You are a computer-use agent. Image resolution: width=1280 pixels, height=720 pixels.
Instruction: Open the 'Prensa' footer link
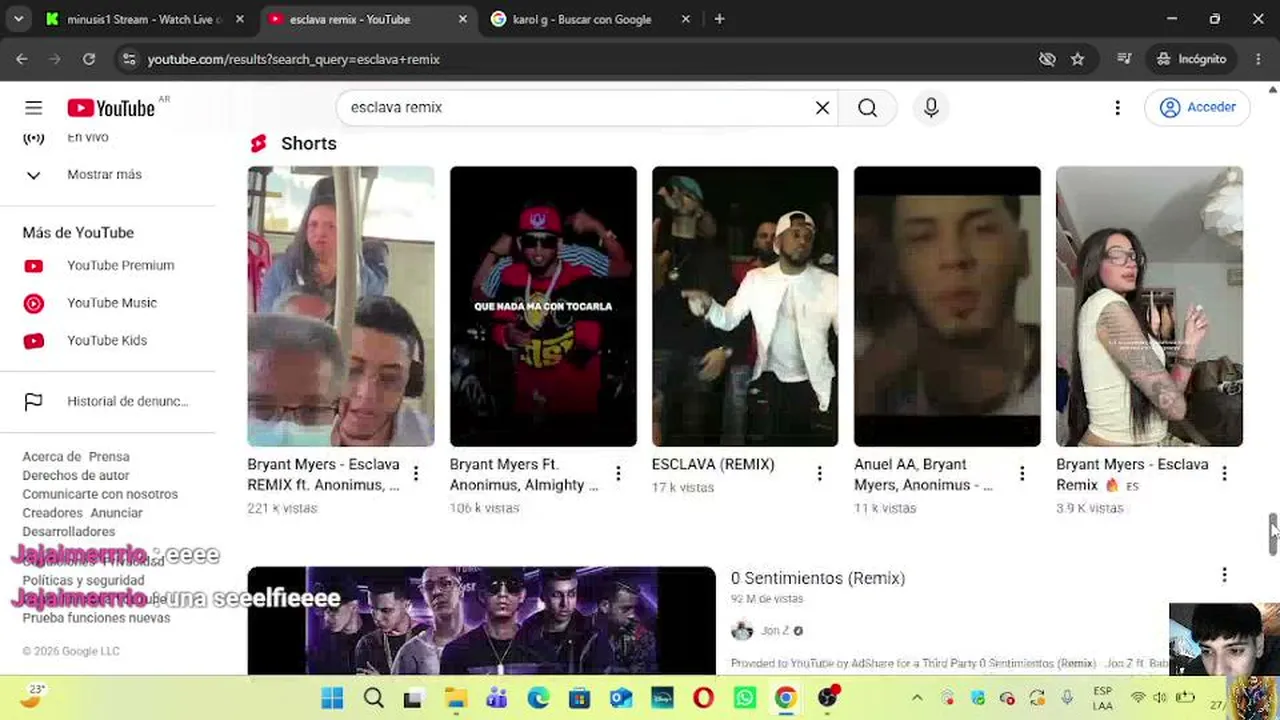pos(109,457)
